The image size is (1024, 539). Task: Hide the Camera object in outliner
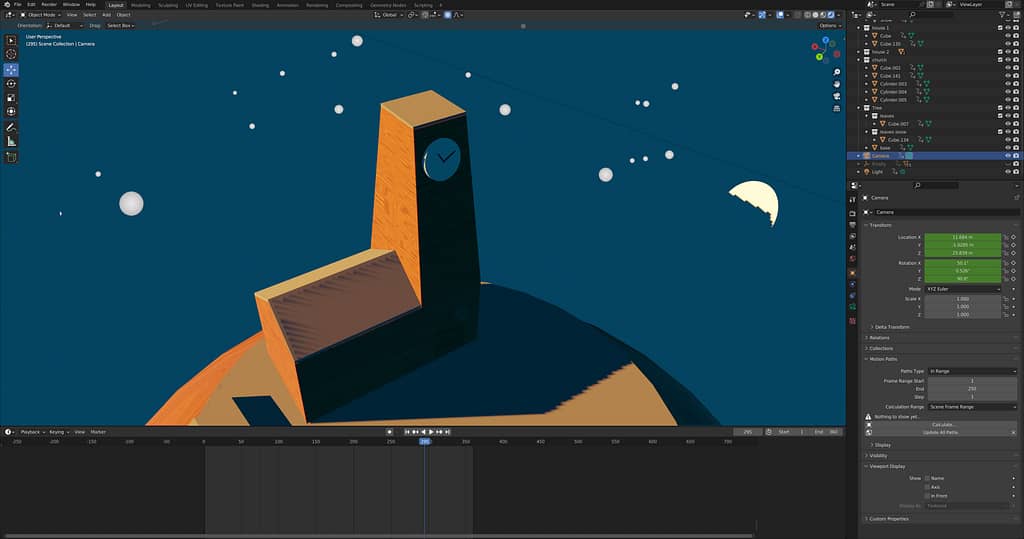click(x=1007, y=156)
